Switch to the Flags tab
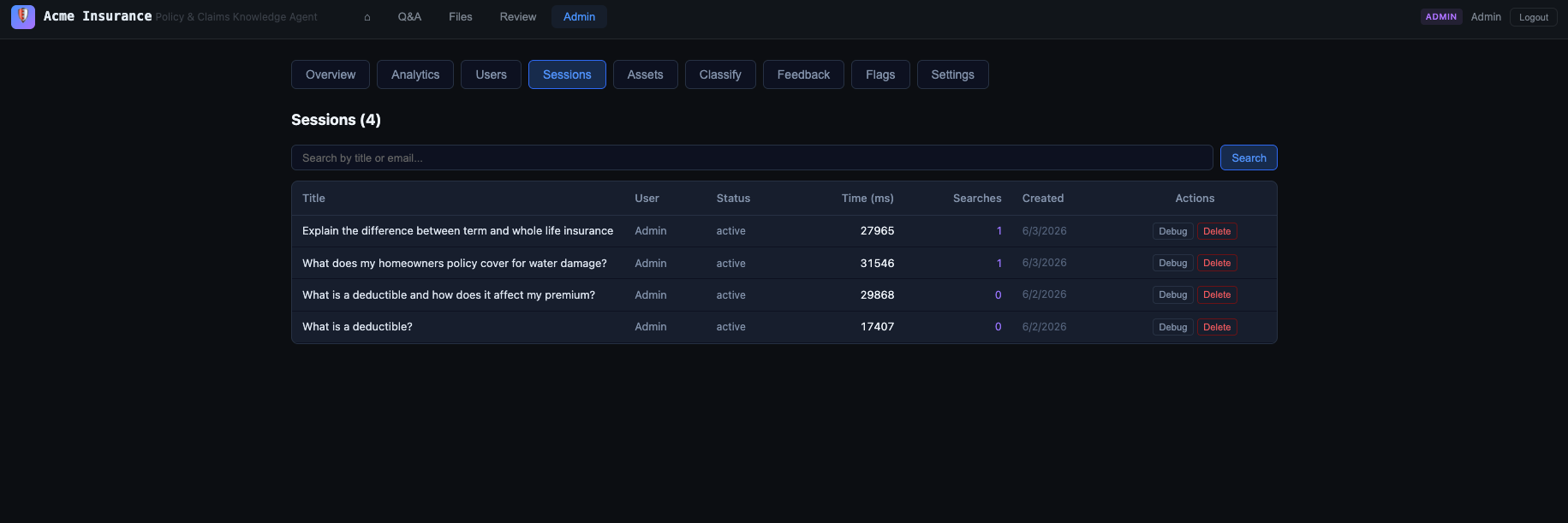Viewport: 1568px width, 523px height. click(880, 74)
